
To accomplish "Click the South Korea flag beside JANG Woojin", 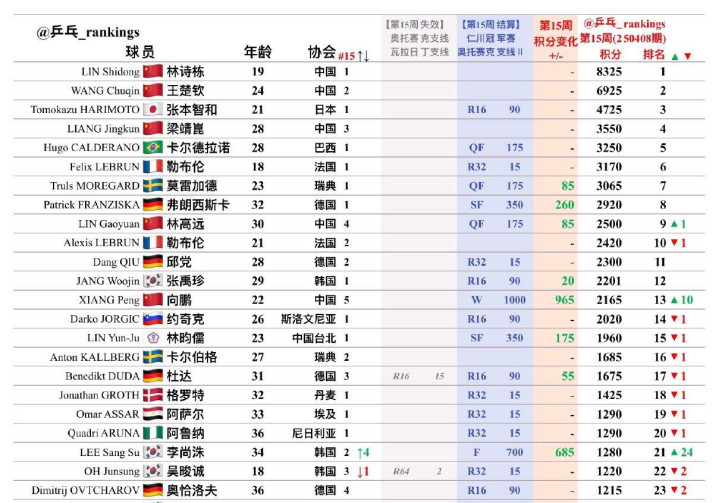I will (153, 281).
